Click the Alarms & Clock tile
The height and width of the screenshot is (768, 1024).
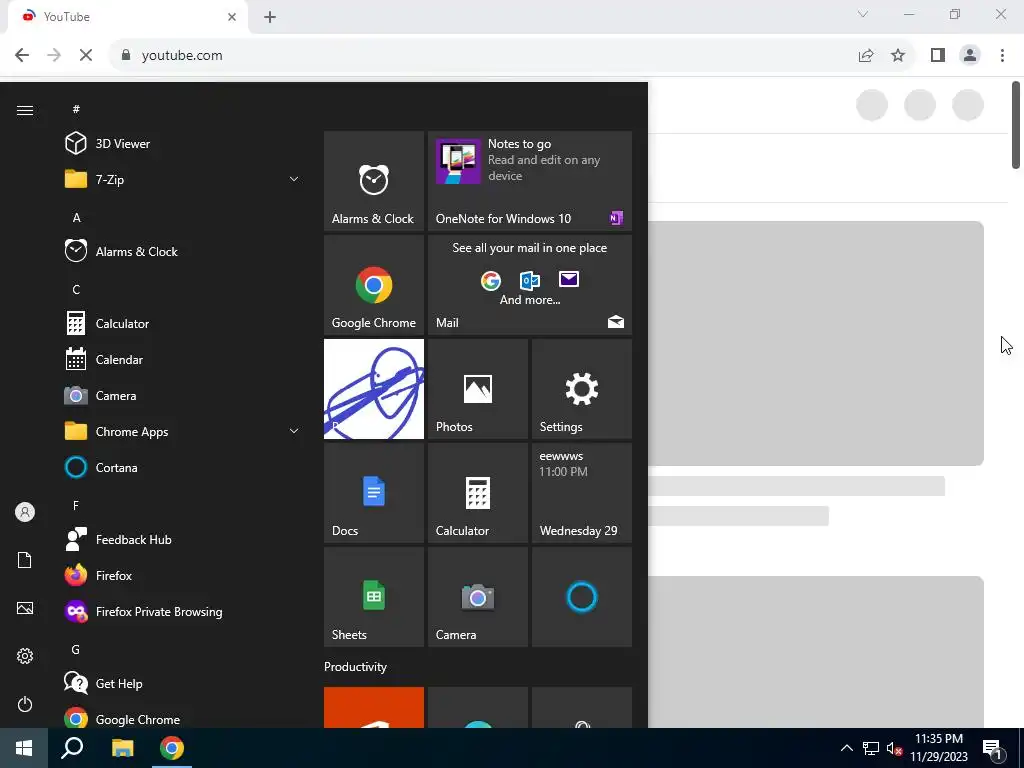[x=374, y=181]
